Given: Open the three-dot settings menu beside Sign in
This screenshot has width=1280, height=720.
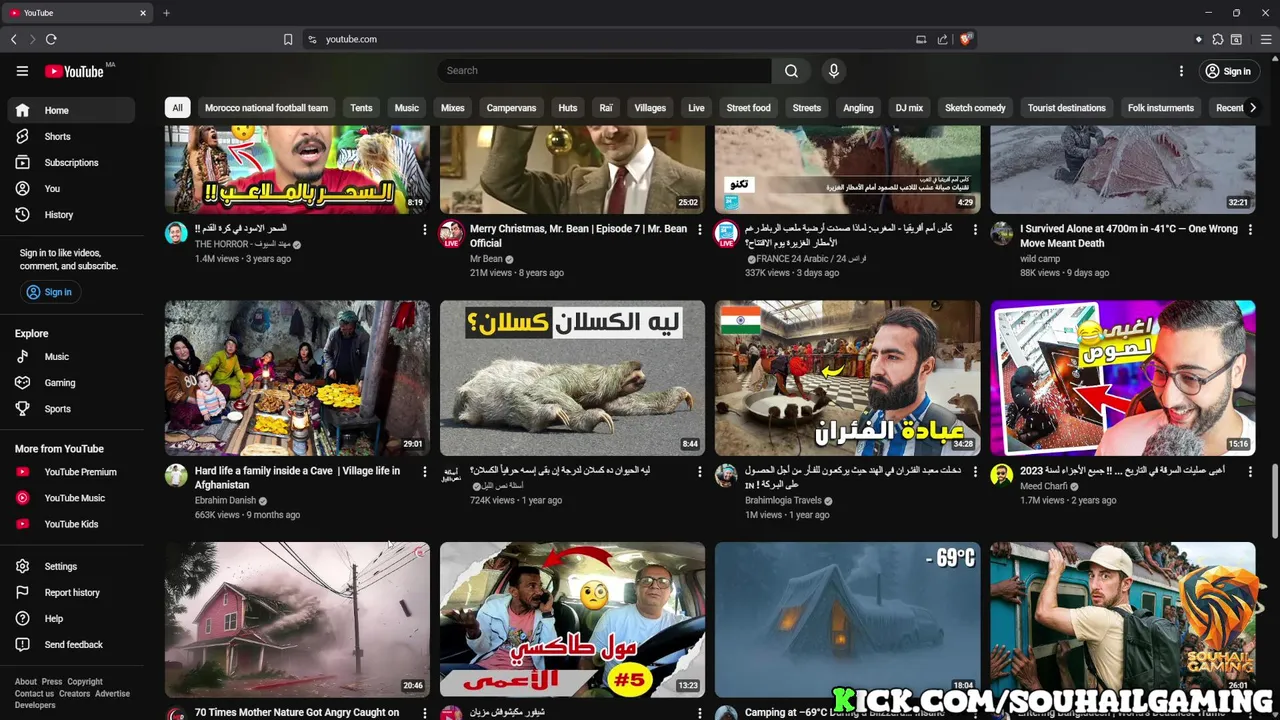Looking at the screenshot, I should [1181, 71].
